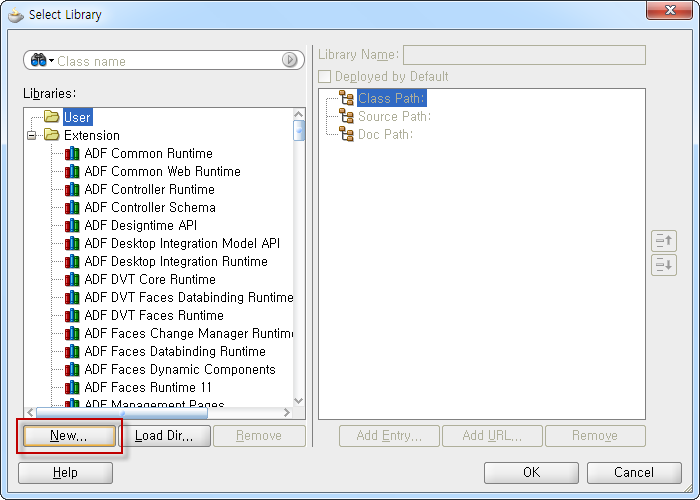Screen dimensions: 700x500
Task: Toggle Deployed by Default checkbox
Action: 325,76
